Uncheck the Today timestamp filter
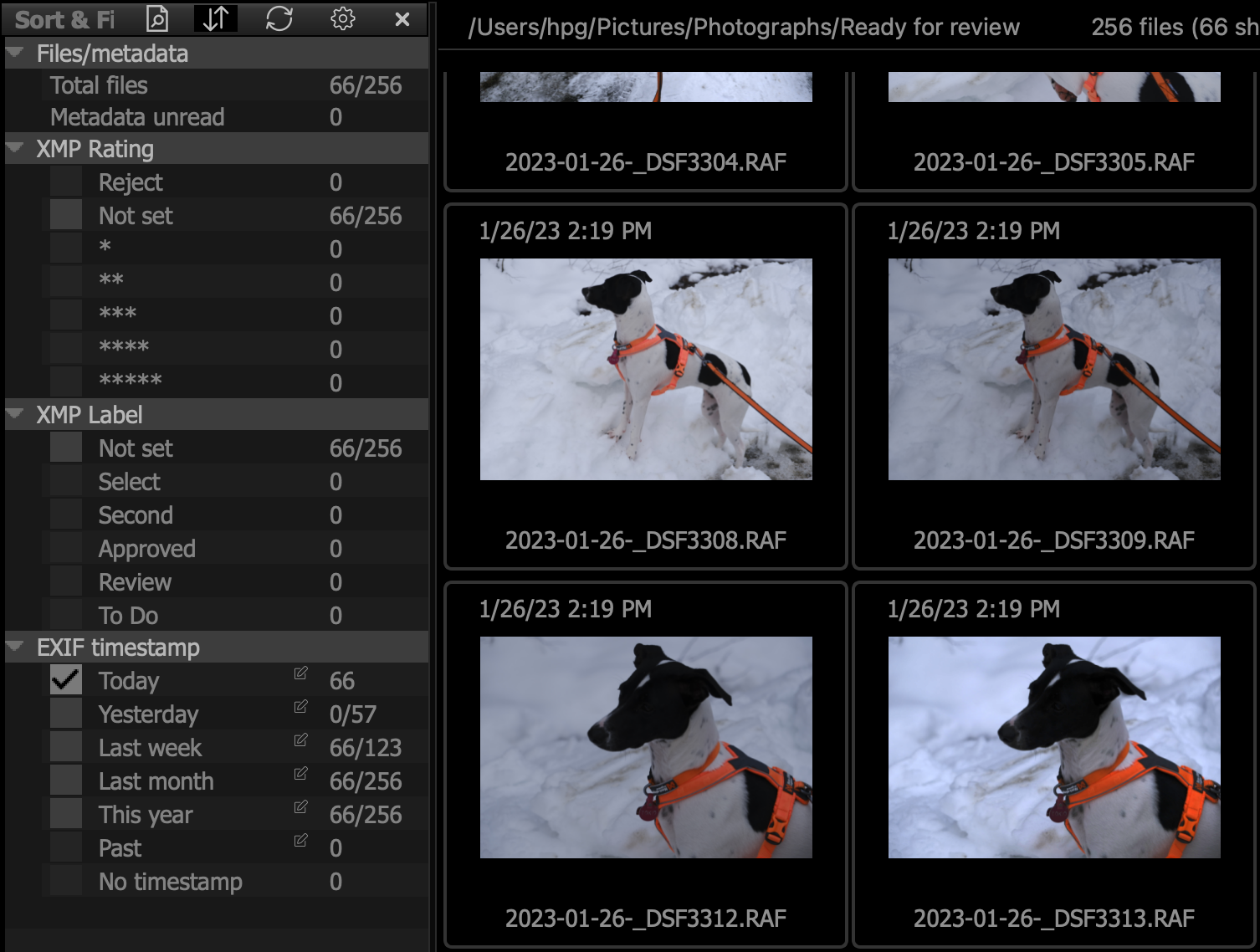 [x=66, y=680]
